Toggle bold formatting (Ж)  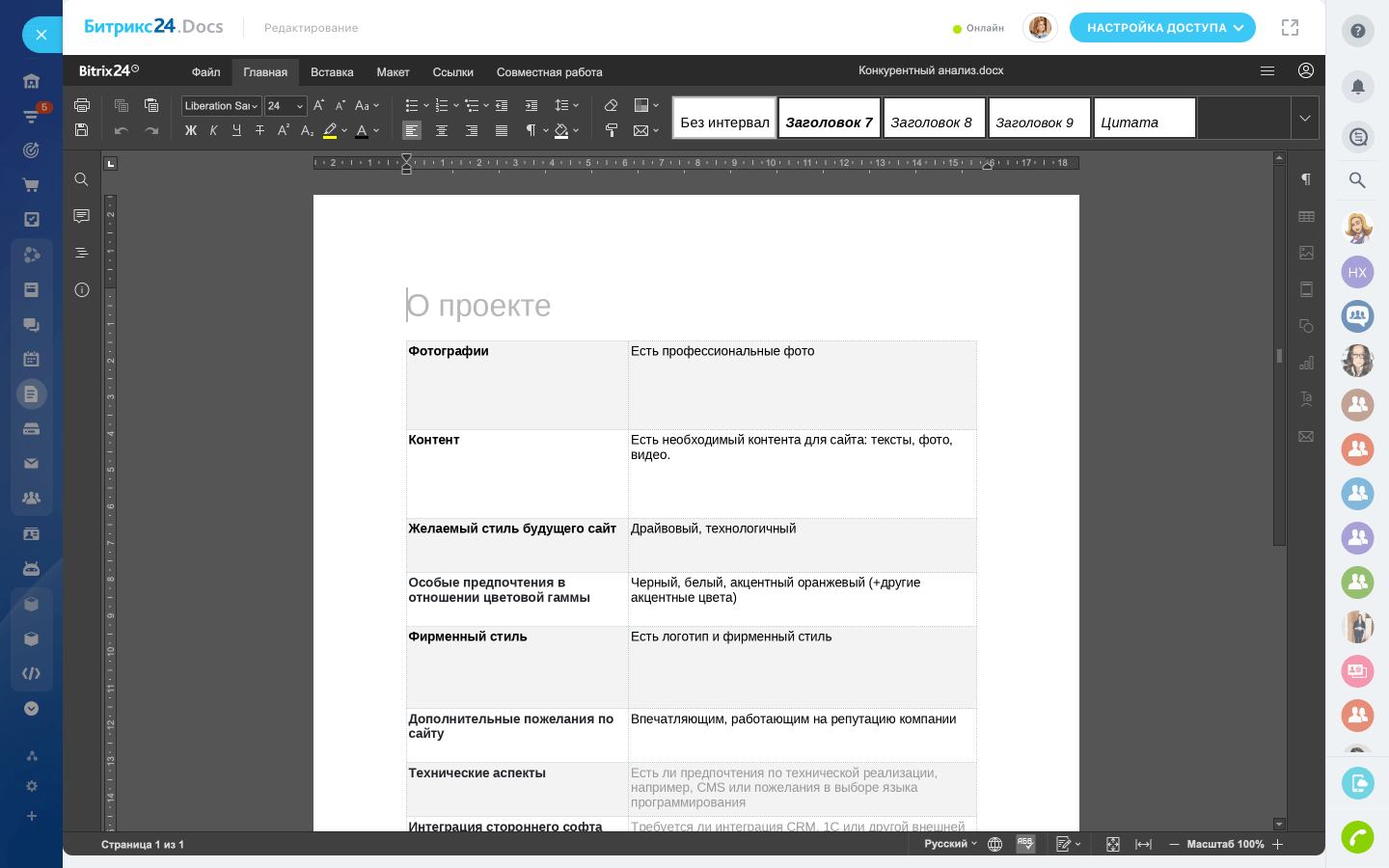(x=191, y=130)
